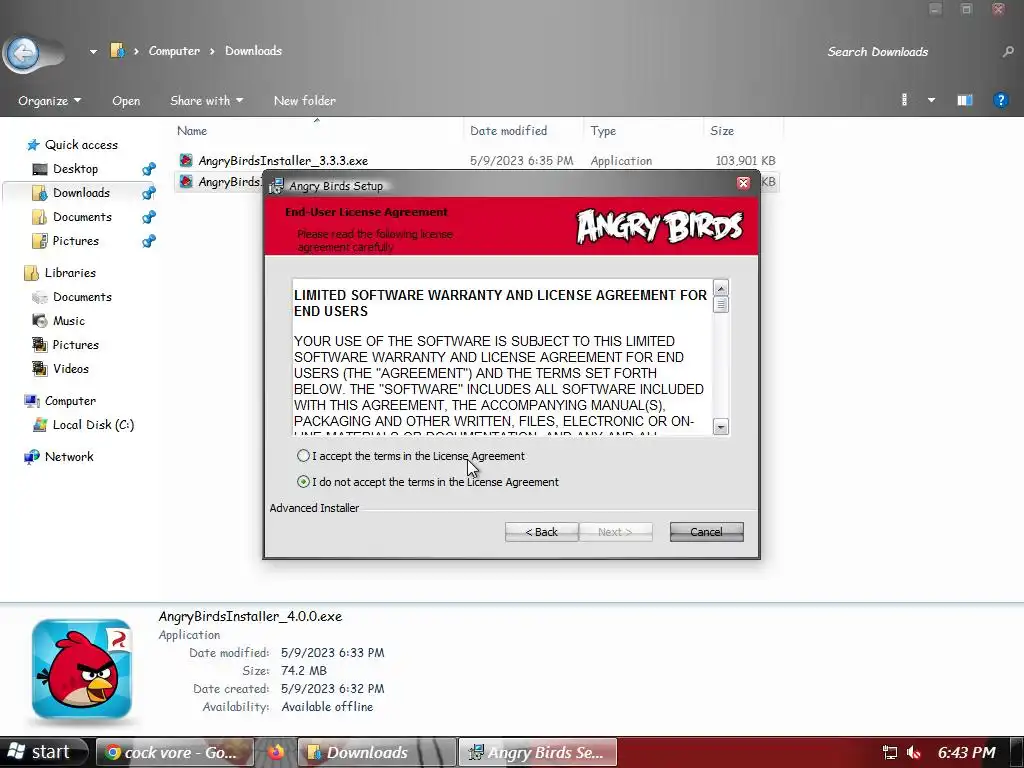This screenshot has height=768, width=1024.
Task: Open the recent locations dropdown arrow beside the back button
Action: pos(93,52)
